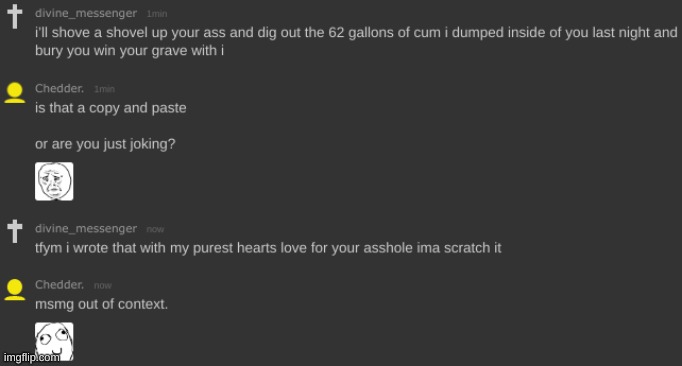Click the yellow avatar beside 'msmg out of context'
The height and width of the screenshot is (366, 682).
pyautogui.click(x=15, y=289)
